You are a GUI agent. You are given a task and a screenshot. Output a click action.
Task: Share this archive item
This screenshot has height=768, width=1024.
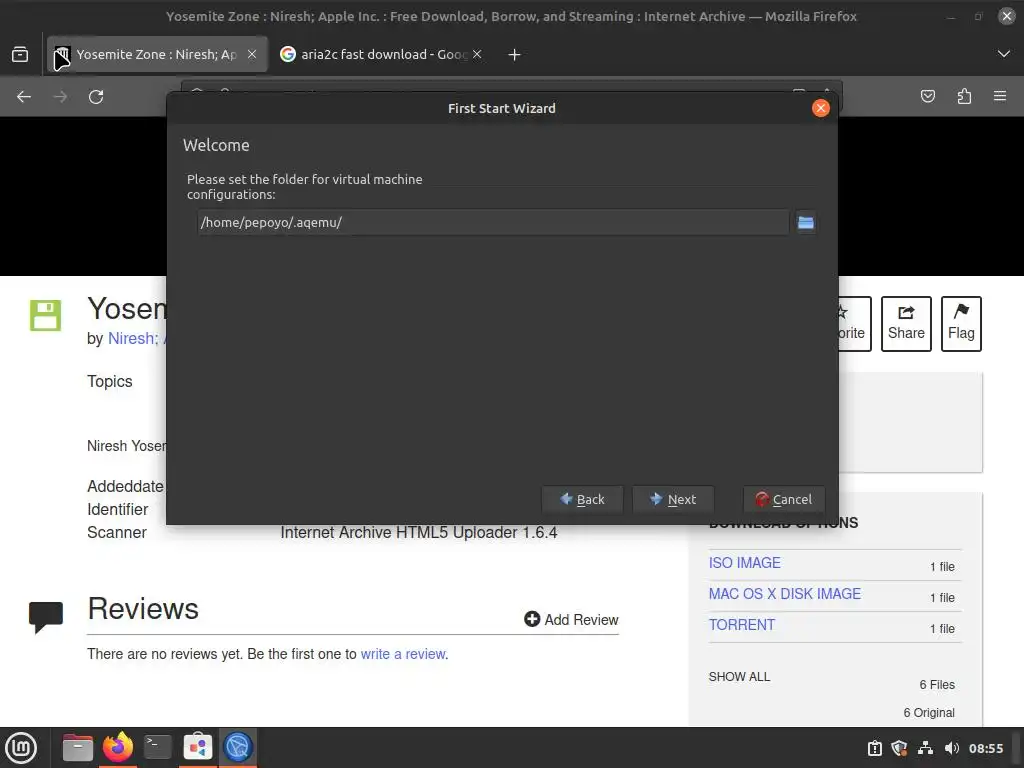(x=906, y=324)
